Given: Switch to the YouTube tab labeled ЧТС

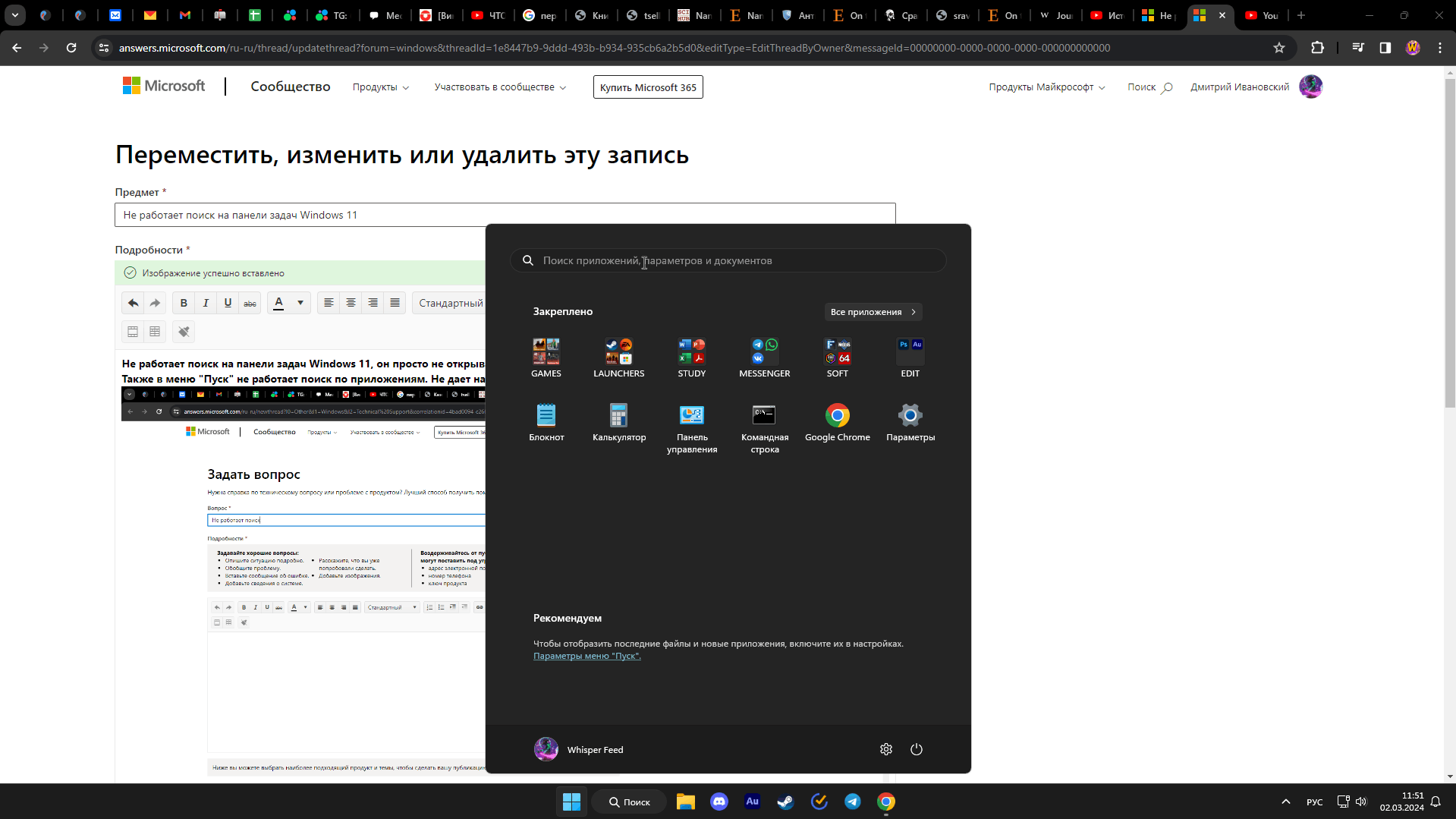Looking at the screenshot, I should tap(489, 15).
